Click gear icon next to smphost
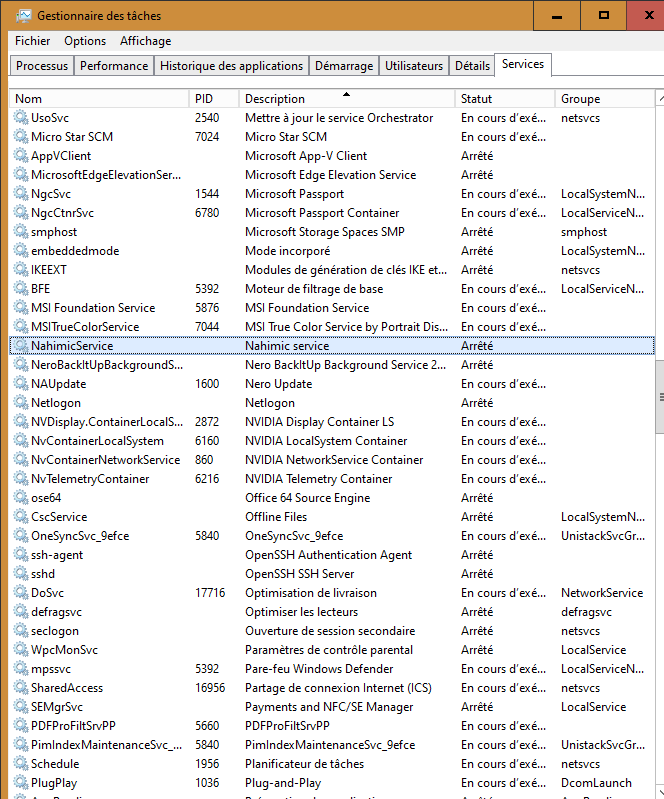The height and width of the screenshot is (799, 664). (21, 231)
